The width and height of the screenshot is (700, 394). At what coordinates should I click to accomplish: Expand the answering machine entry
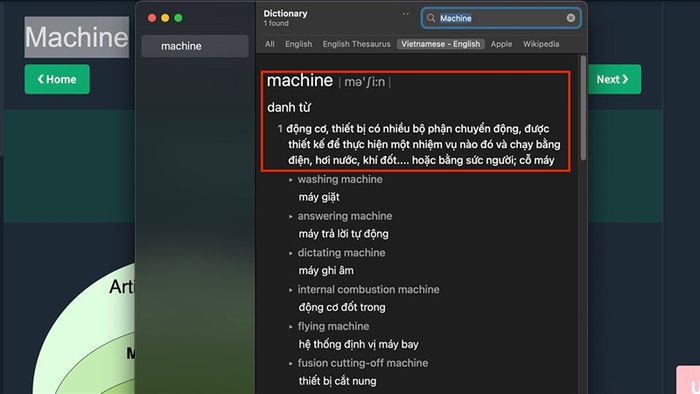[291, 216]
